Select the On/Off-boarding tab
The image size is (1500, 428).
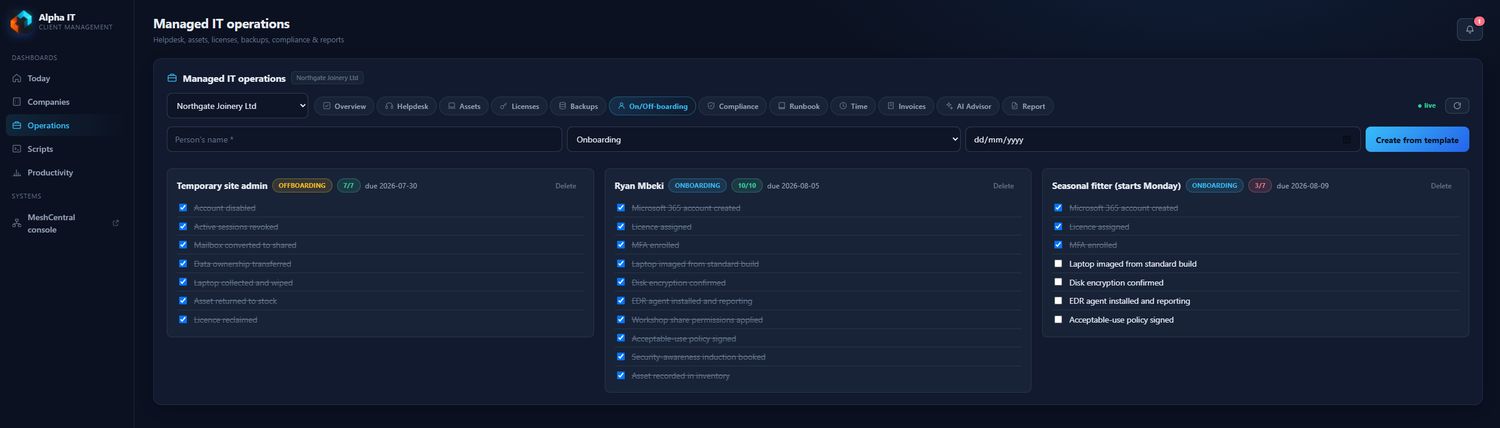652,106
